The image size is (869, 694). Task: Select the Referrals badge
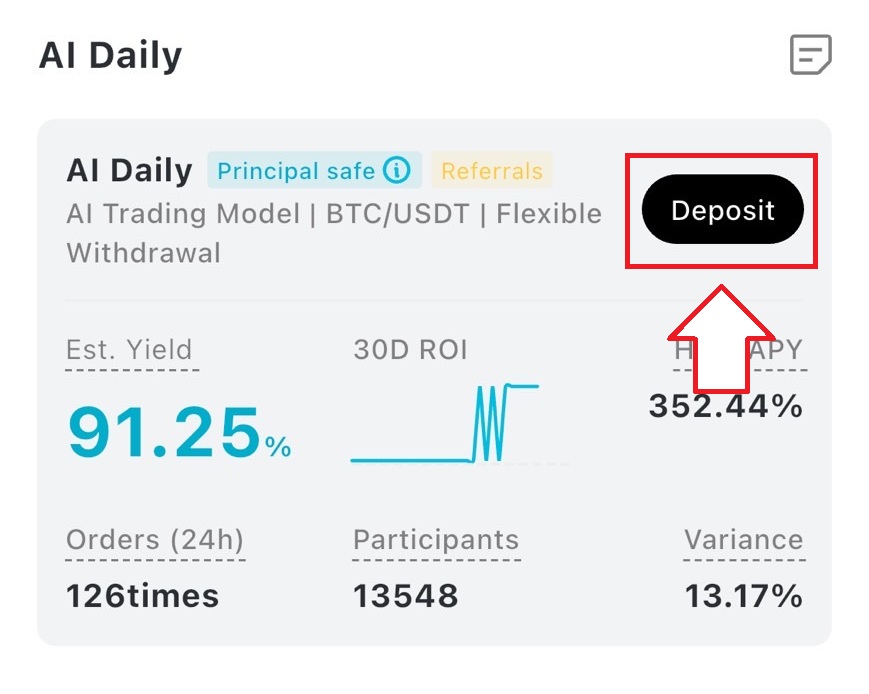pyautogui.click(x=492, y=171)
